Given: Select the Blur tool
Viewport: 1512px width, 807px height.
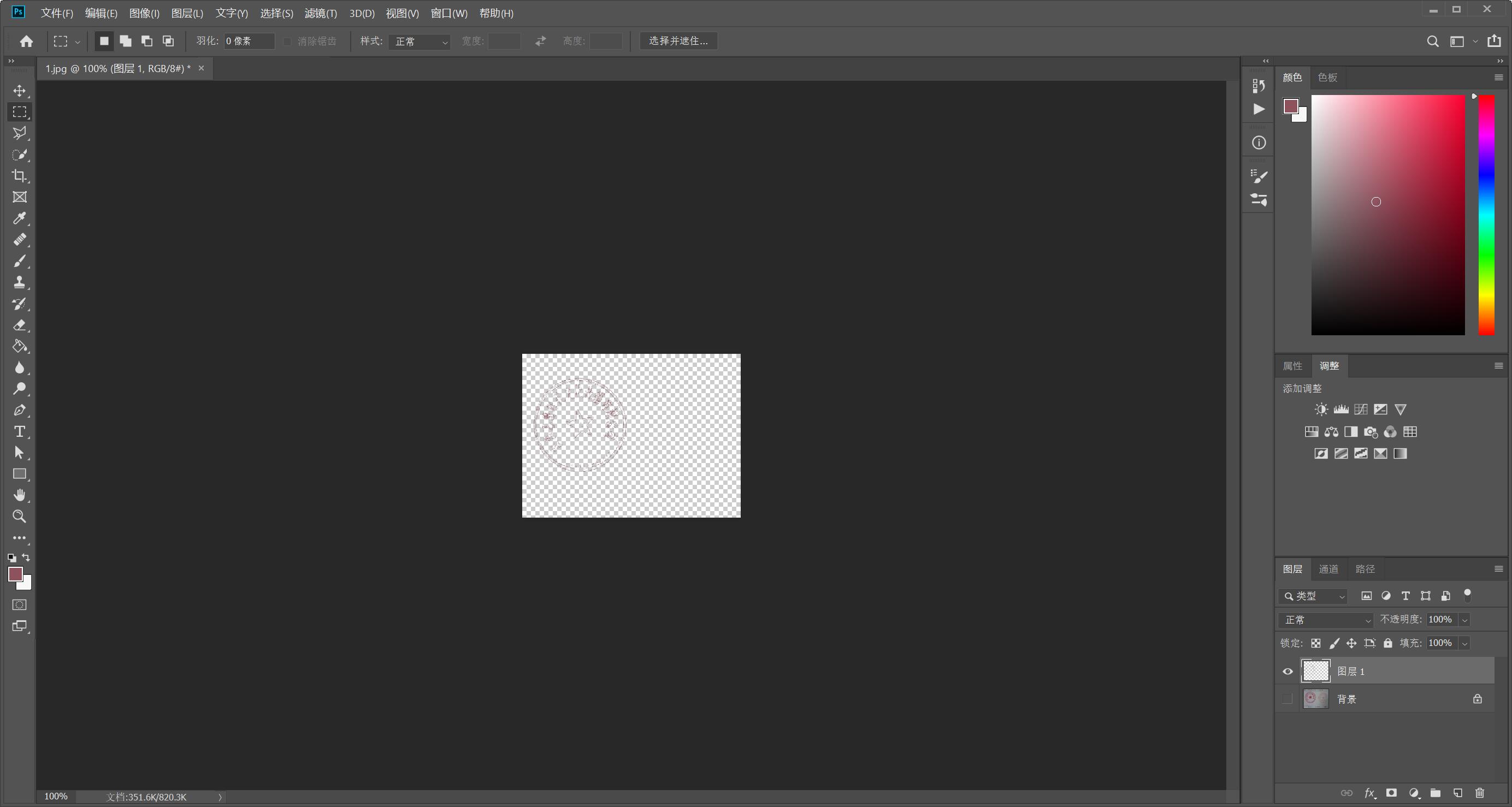Looking at the screenshot, I should [x=19, y=367].
